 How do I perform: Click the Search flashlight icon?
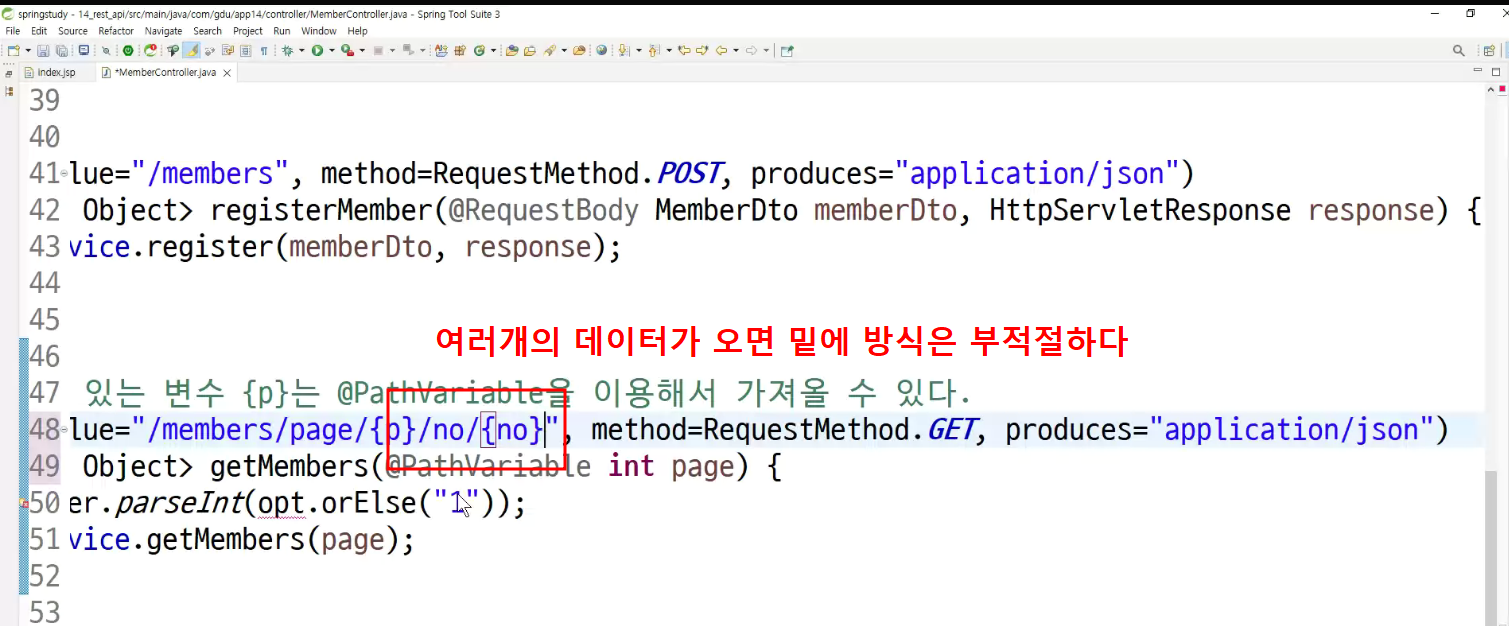click(550, 50)
